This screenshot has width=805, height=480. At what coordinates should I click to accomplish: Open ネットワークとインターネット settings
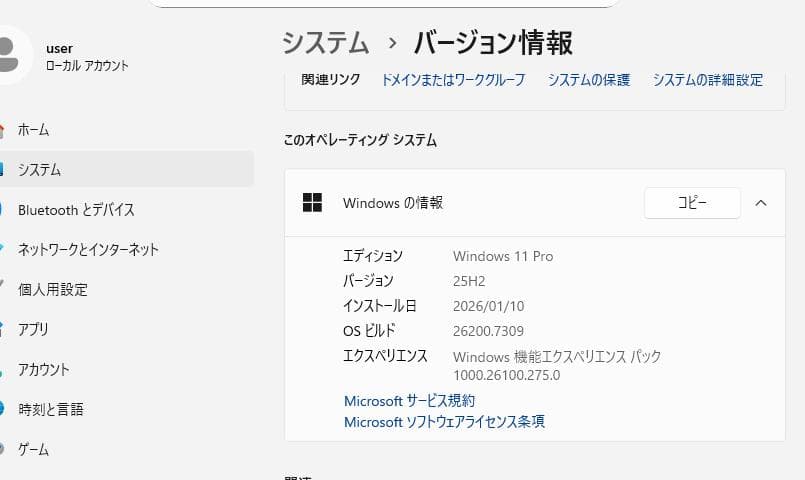tap(126, 249)
